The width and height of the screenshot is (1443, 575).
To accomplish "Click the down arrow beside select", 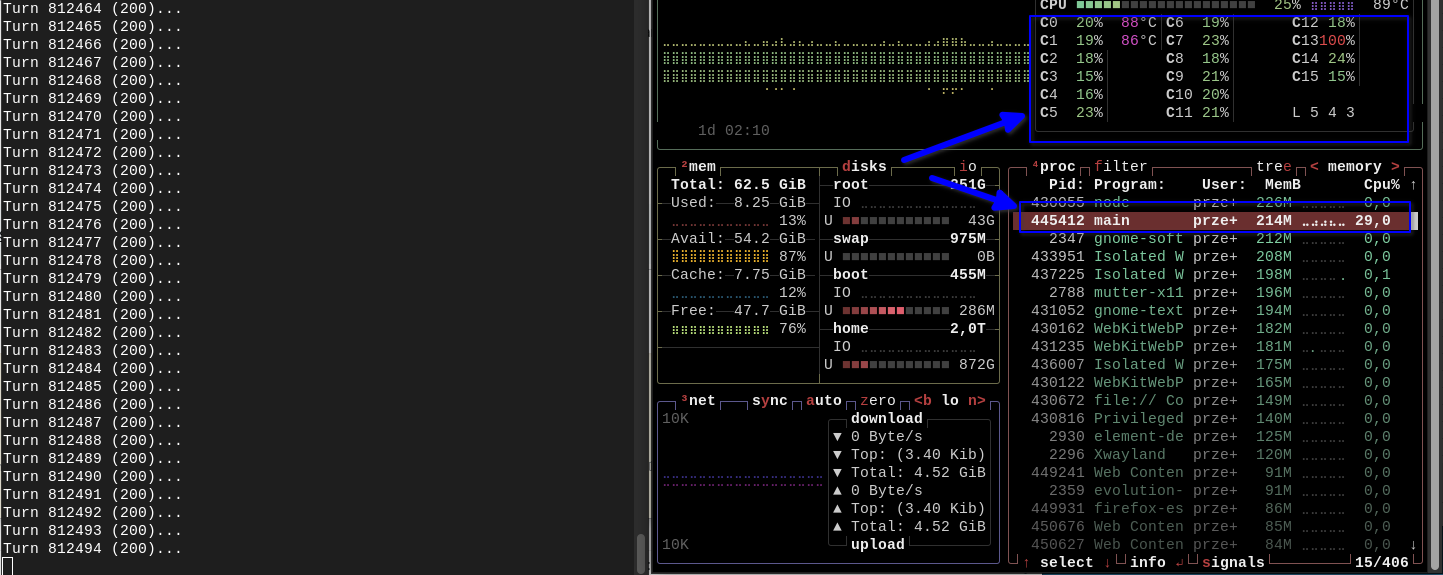I will tap(1107, 563).
